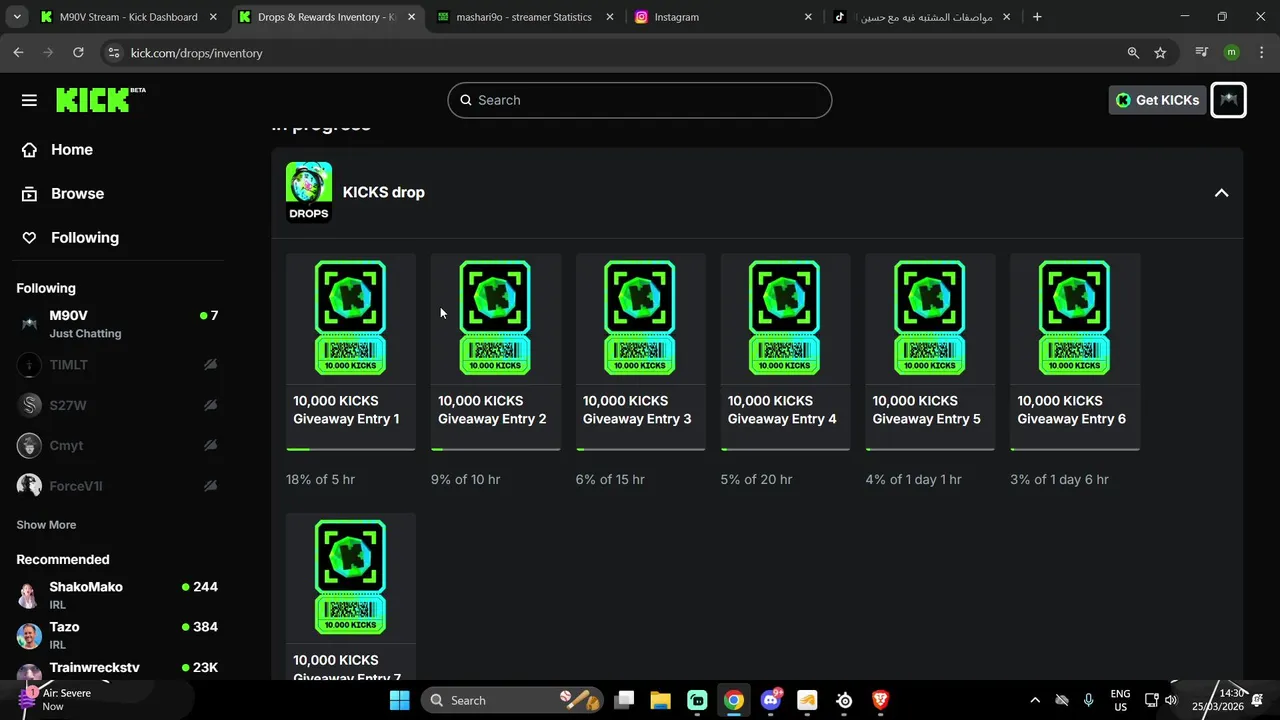The width and height of the screenshot is (1280, 720).
Task: Reload the current page
Action: pyautogui.click(x=78, y=53)
